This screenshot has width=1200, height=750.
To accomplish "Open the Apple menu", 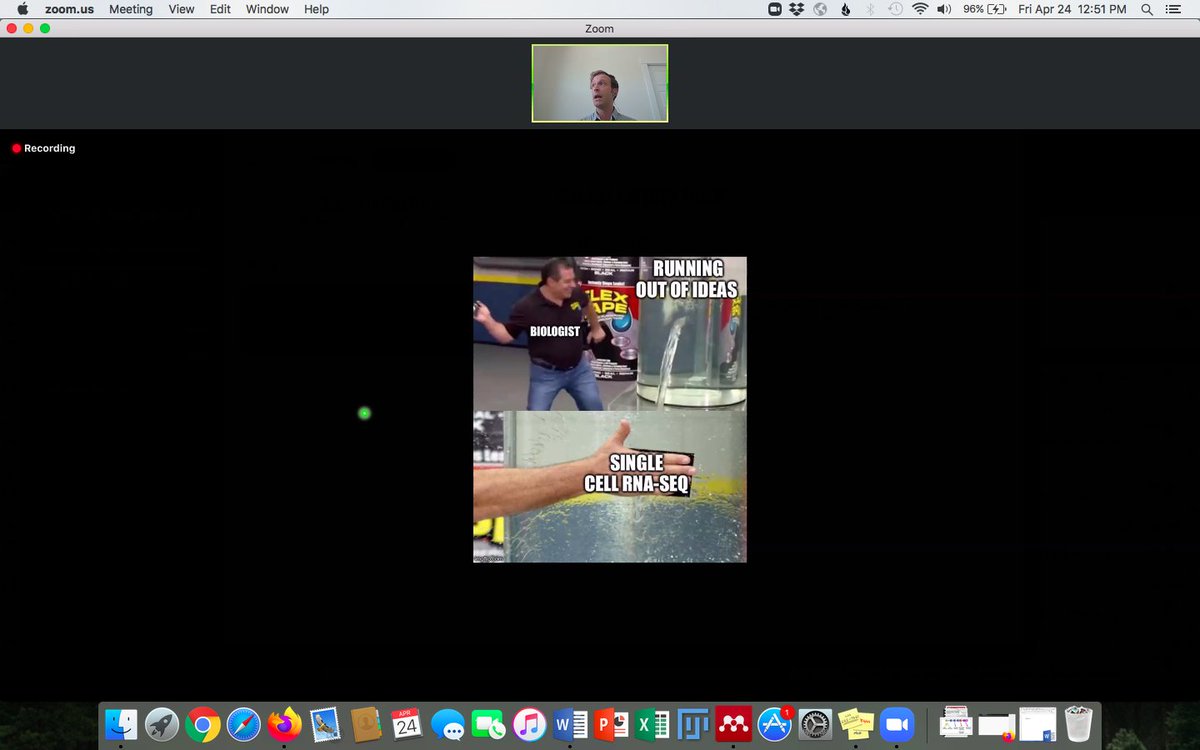I will pos(22,9).
